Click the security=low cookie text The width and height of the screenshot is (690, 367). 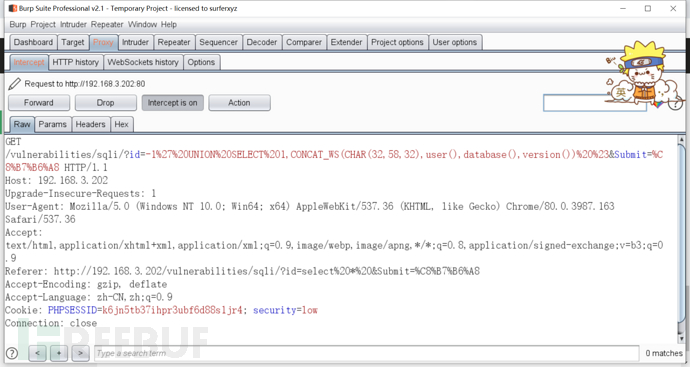pyautogui.click(x=285, y=310)
